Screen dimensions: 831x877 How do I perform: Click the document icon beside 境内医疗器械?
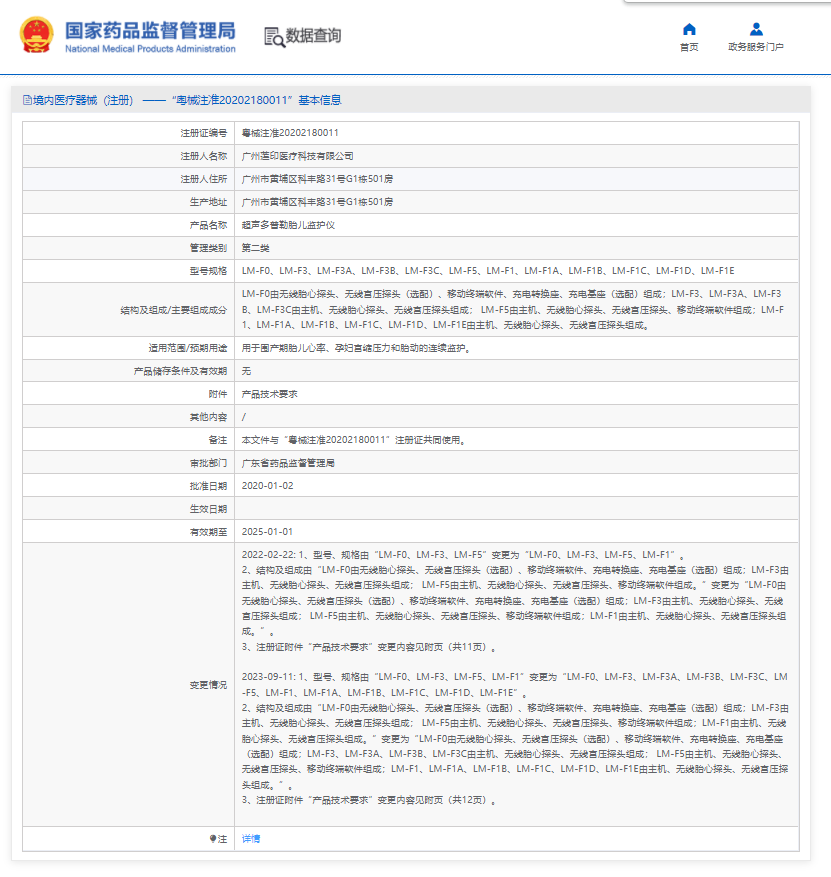click(x=27, y=100)
